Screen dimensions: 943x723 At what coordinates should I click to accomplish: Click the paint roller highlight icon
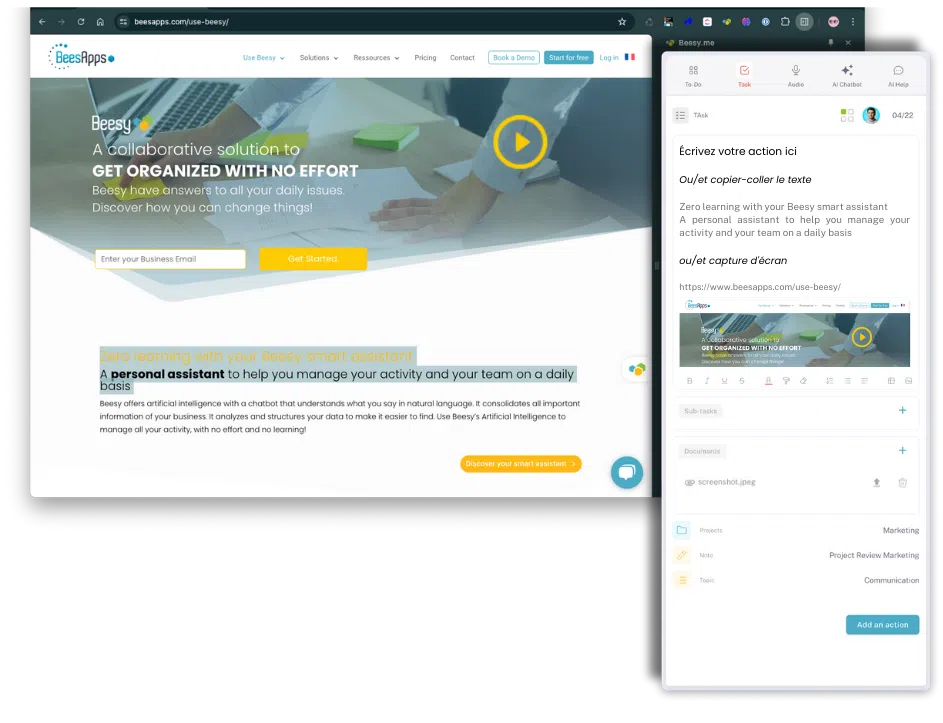pos(785,381)
